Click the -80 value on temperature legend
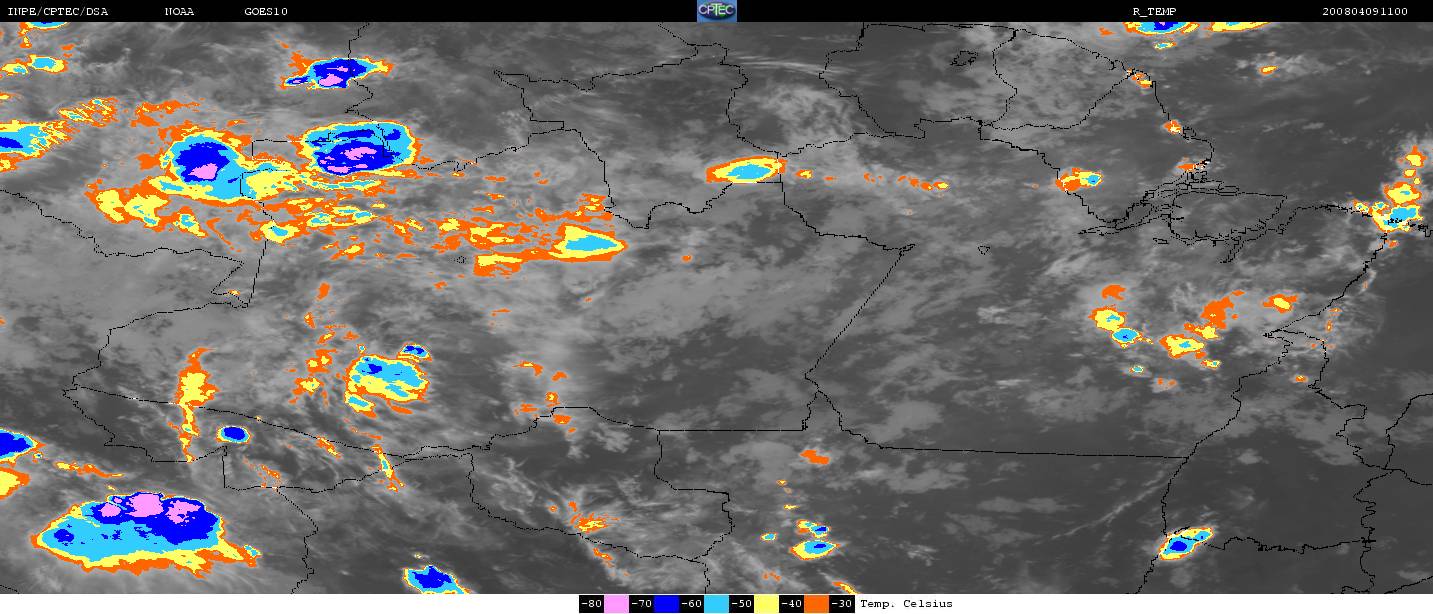 (x=591, y=604)
